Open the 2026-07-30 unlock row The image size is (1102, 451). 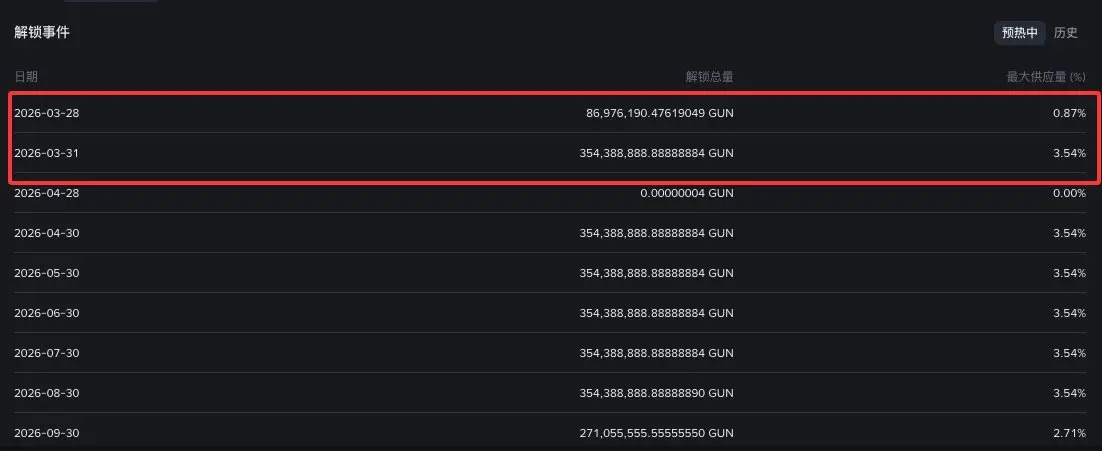[550, 353]
